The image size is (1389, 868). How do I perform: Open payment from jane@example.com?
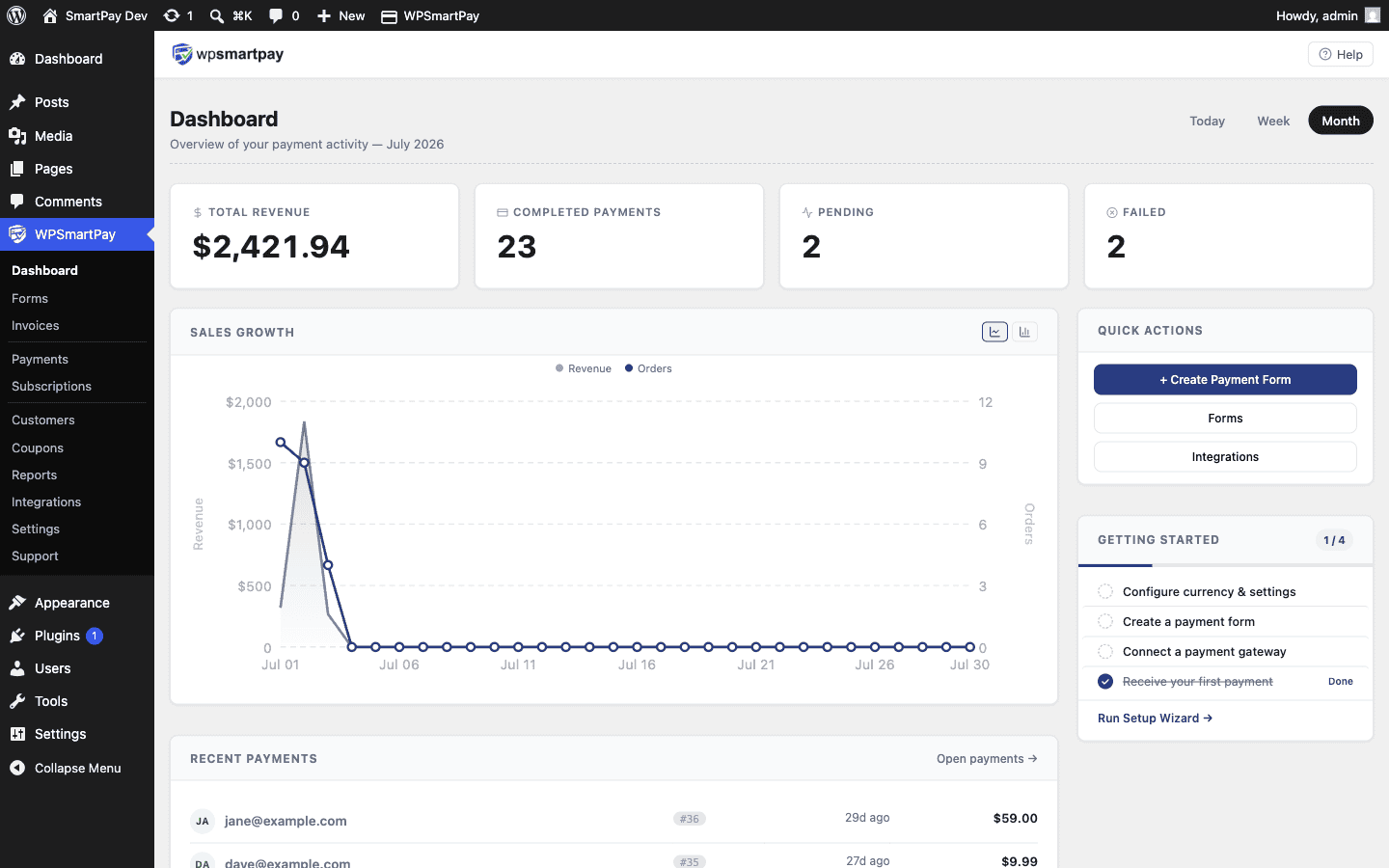click(613, 820)
